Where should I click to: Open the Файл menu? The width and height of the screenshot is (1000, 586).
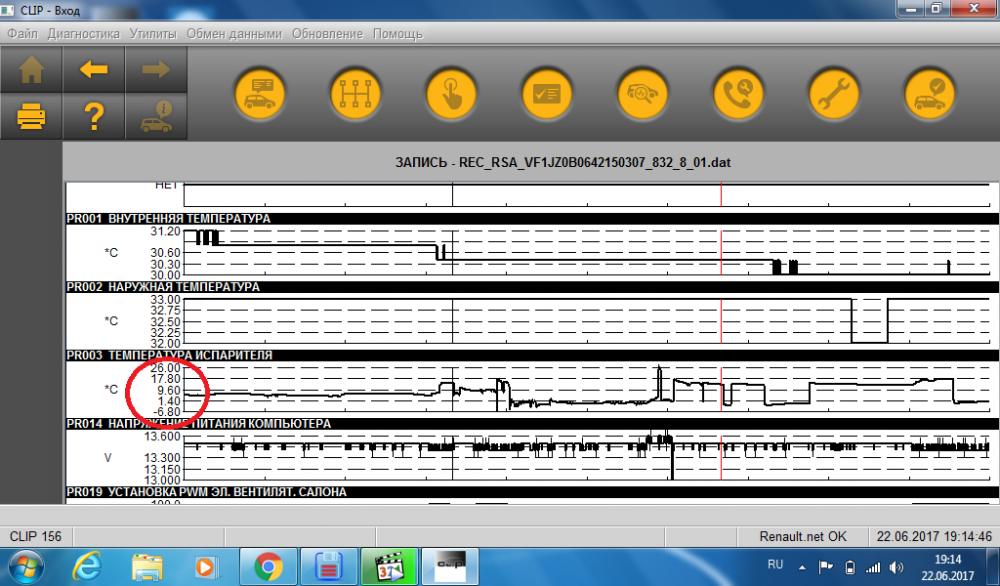click(22, 34)
